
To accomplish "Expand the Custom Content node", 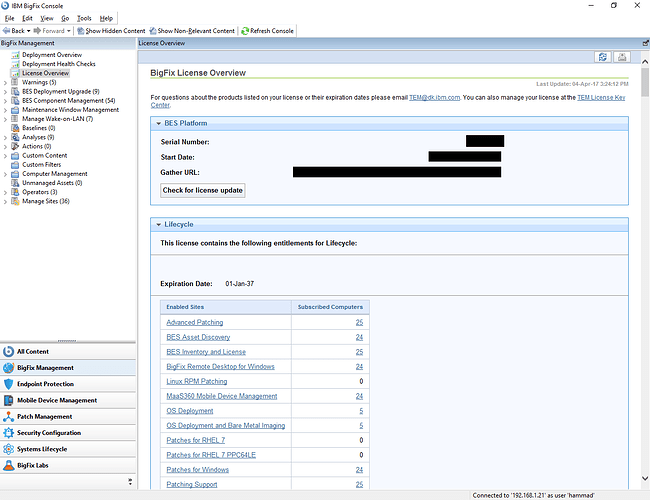I will click(x=5, y=156).
